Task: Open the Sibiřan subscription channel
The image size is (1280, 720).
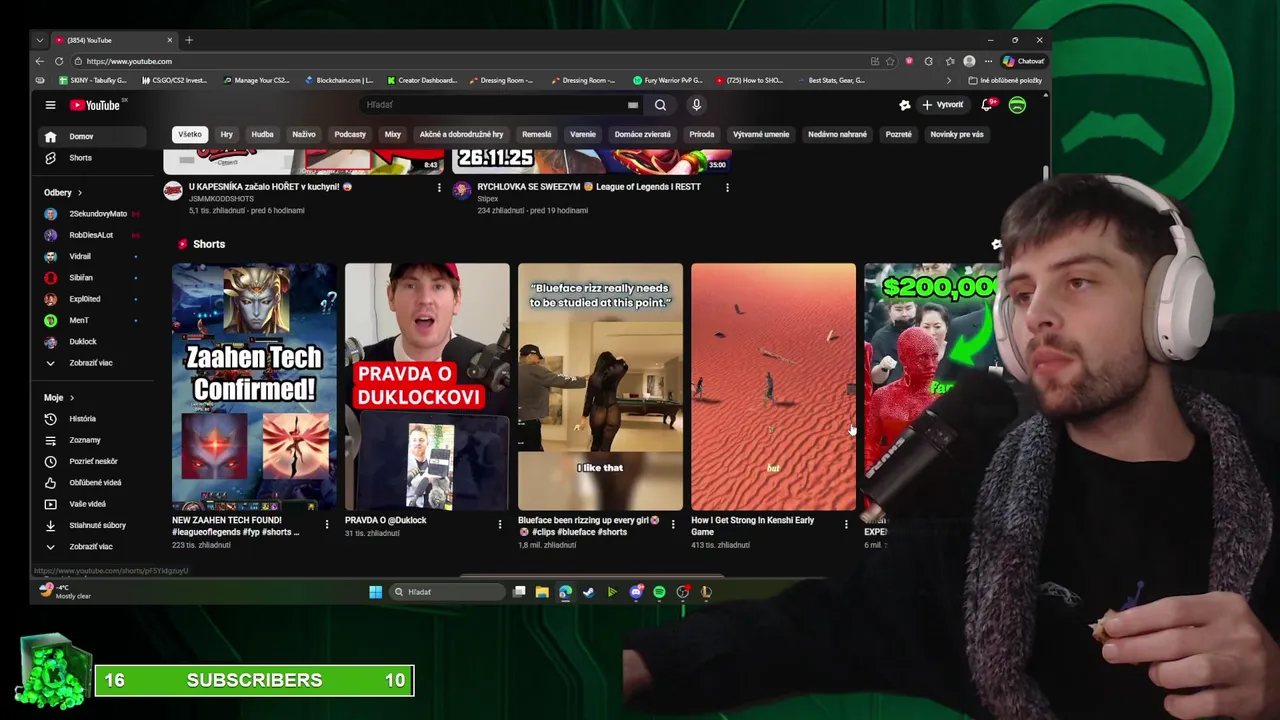Action: pyautogui.click(x=90, y=278)
